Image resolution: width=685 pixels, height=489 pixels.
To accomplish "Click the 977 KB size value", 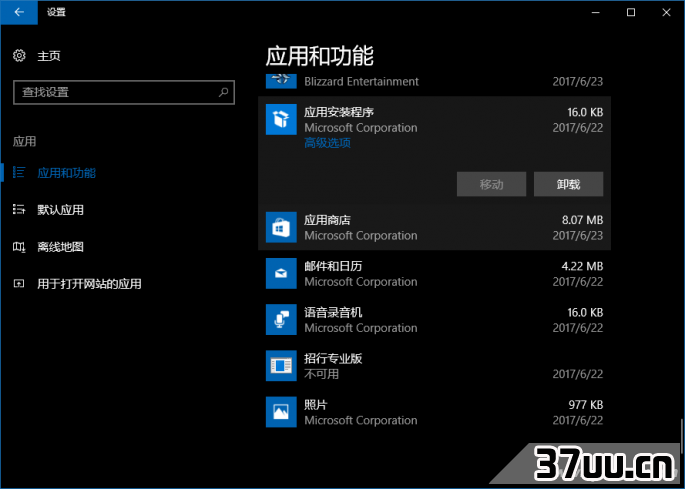I will pyautogui.click(x=586, y=405).
